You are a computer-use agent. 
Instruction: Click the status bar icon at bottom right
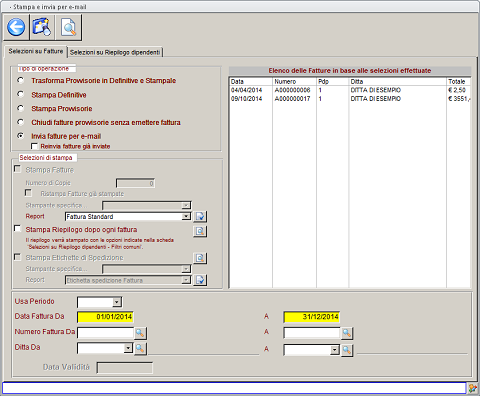tap(473, 388)
